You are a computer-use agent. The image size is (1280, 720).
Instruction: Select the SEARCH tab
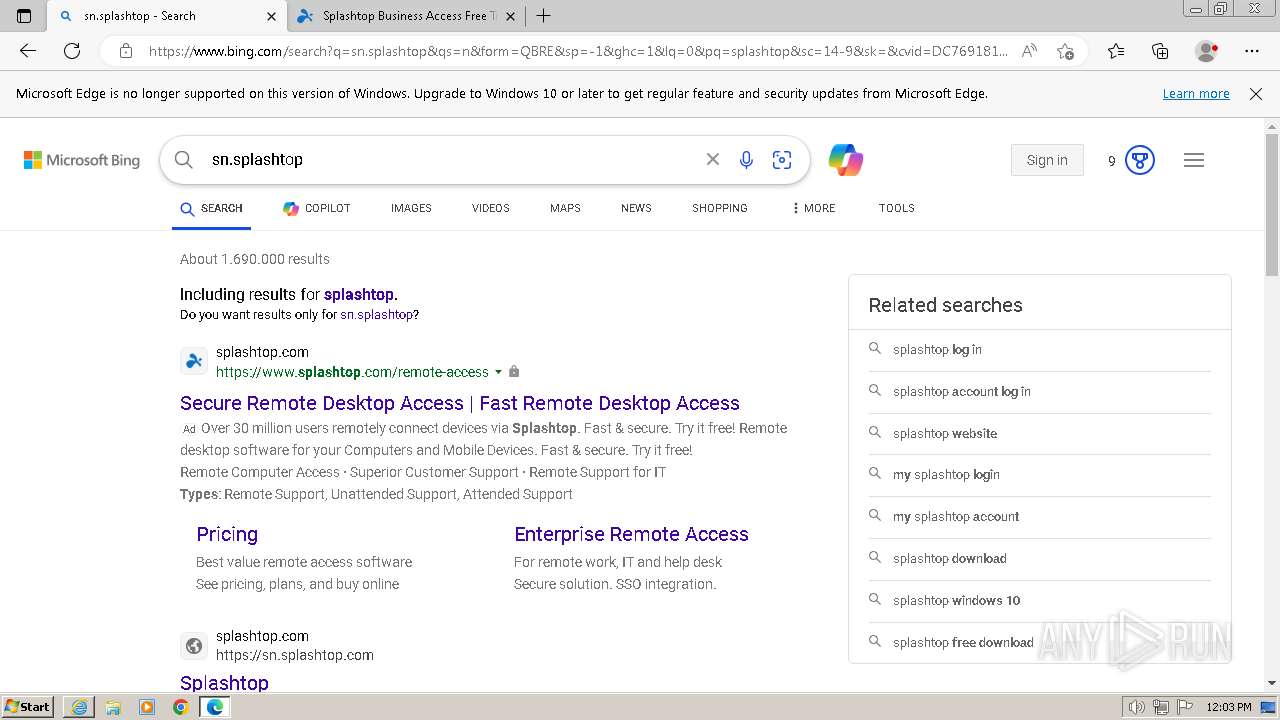[x=211, y=208]
